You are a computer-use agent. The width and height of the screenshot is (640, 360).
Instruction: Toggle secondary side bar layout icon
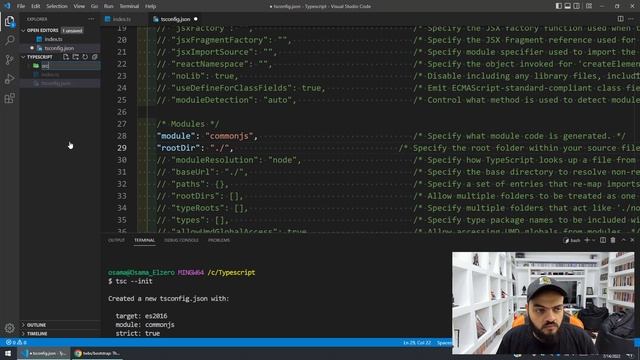click(x=577, y=6)
